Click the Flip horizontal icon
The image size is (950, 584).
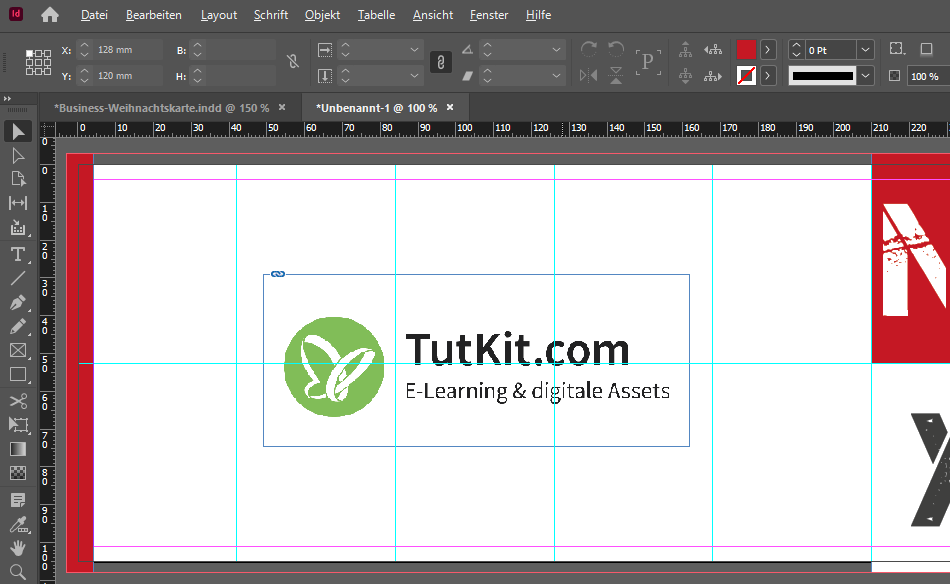click(x=588, y=75)
